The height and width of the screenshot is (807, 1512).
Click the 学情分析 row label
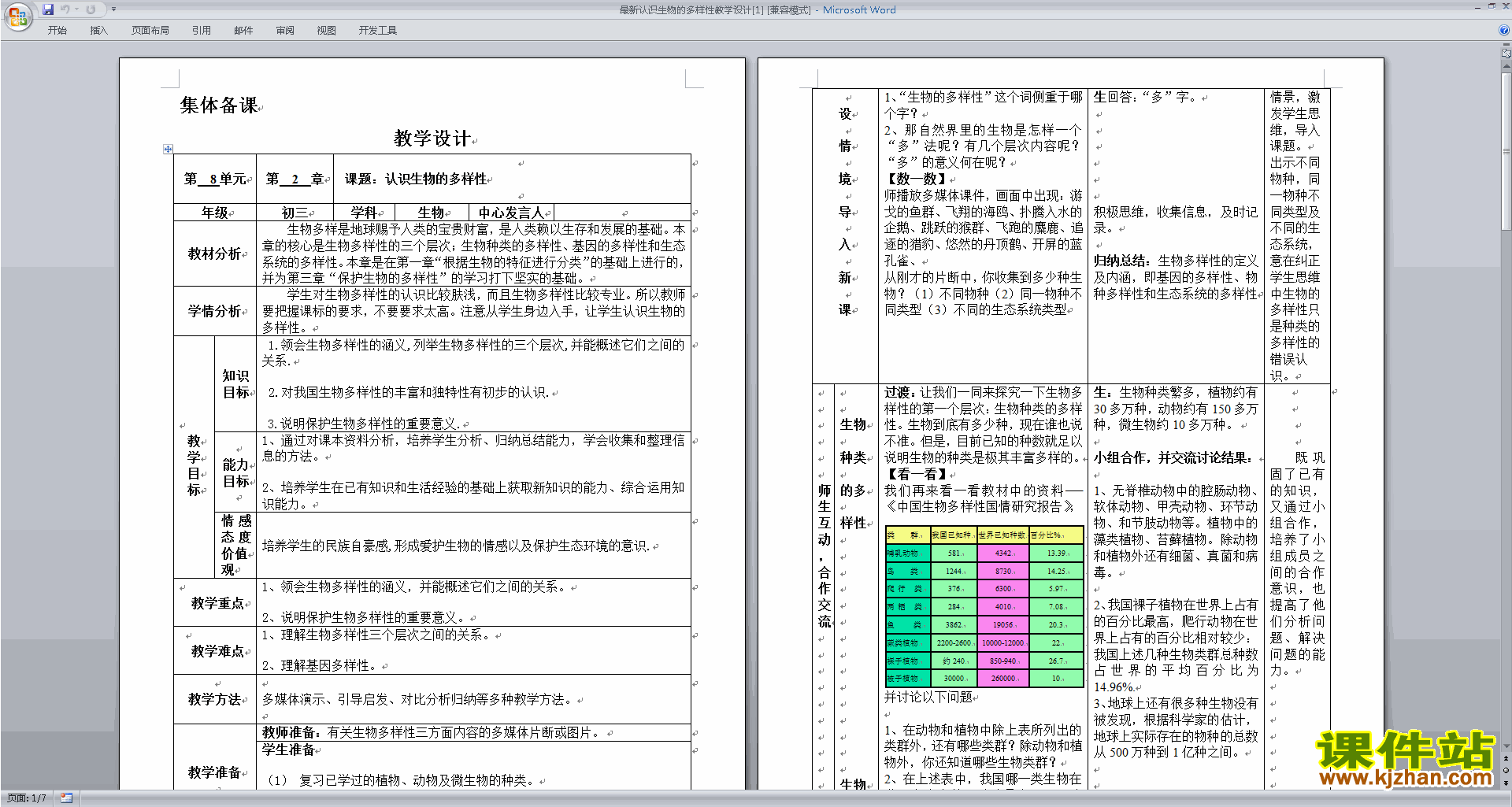click(215, 311)
